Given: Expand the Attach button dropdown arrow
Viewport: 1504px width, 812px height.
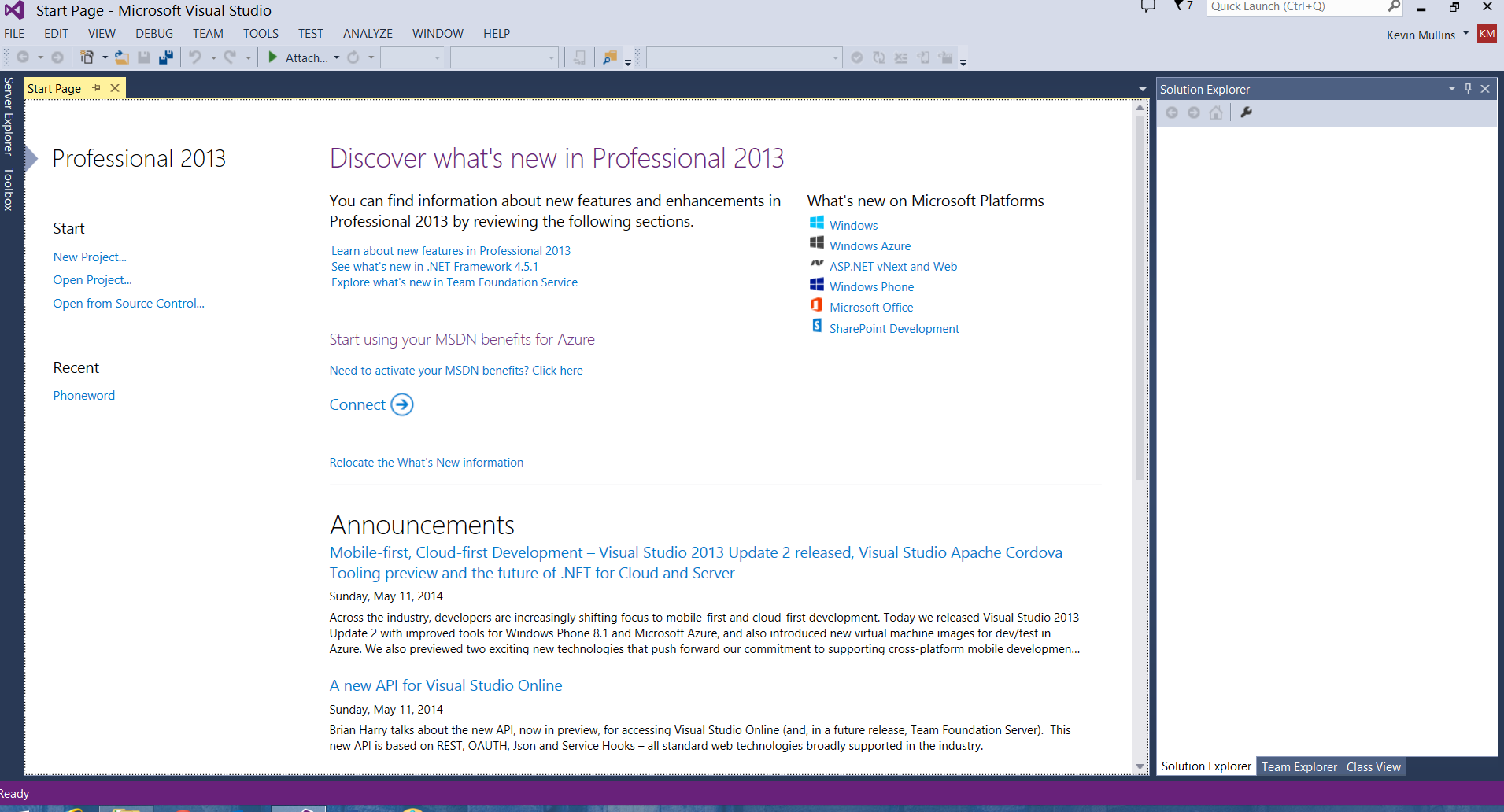Looking at the screenshot, I should click(x=337, y=57).
